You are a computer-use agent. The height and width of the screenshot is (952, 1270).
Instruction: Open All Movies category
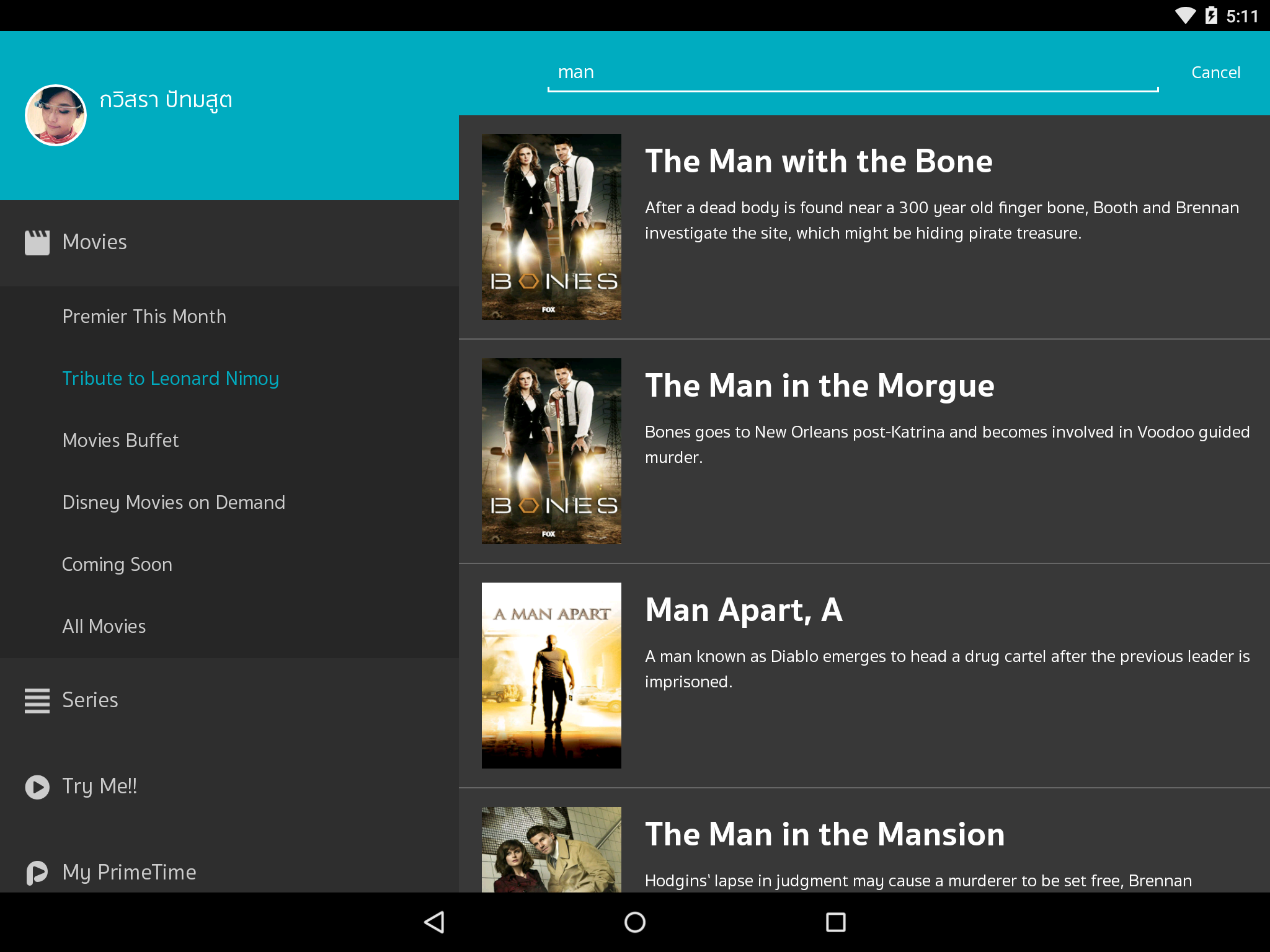[229, 627]
